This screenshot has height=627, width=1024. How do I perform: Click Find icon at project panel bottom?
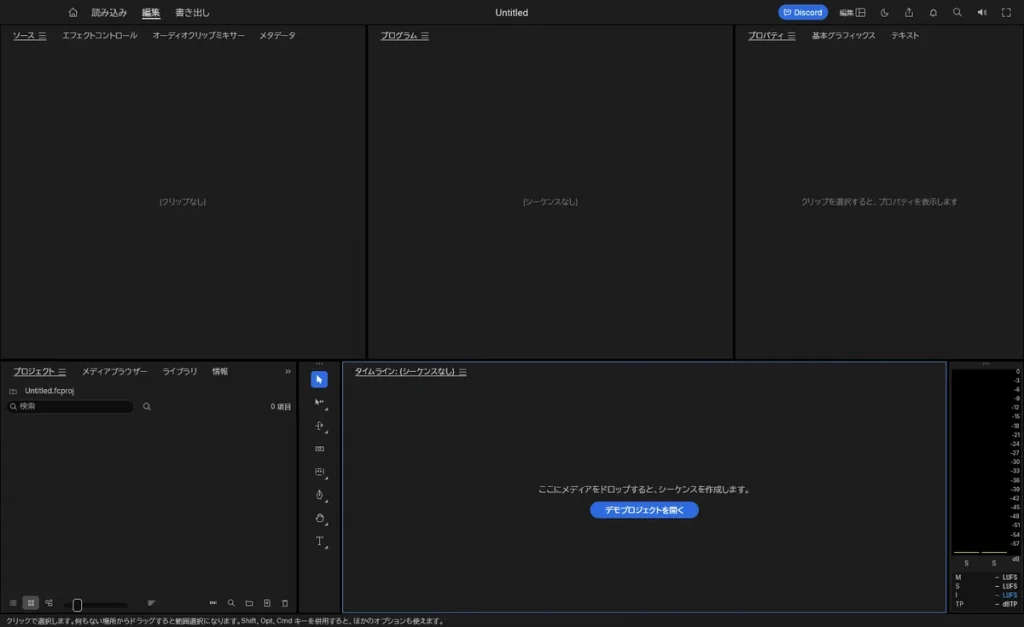coord(231,603)
